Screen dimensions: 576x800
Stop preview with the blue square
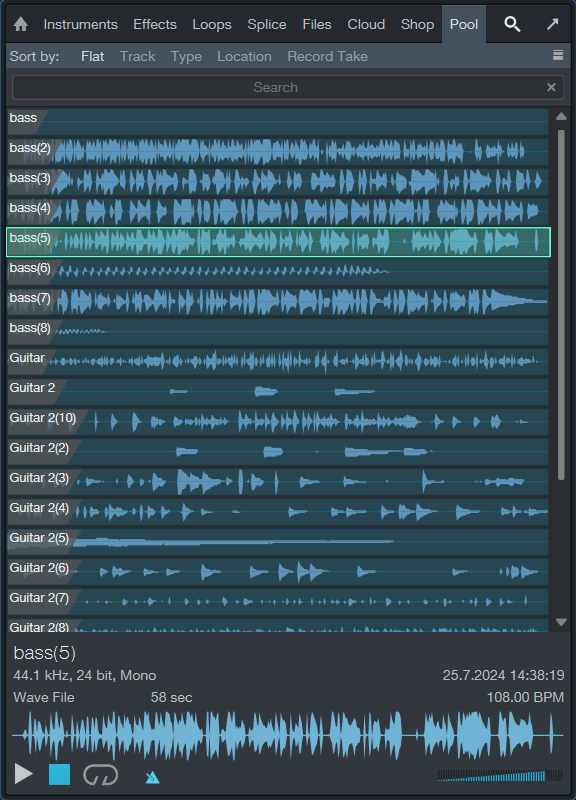(x=59, y=774)
